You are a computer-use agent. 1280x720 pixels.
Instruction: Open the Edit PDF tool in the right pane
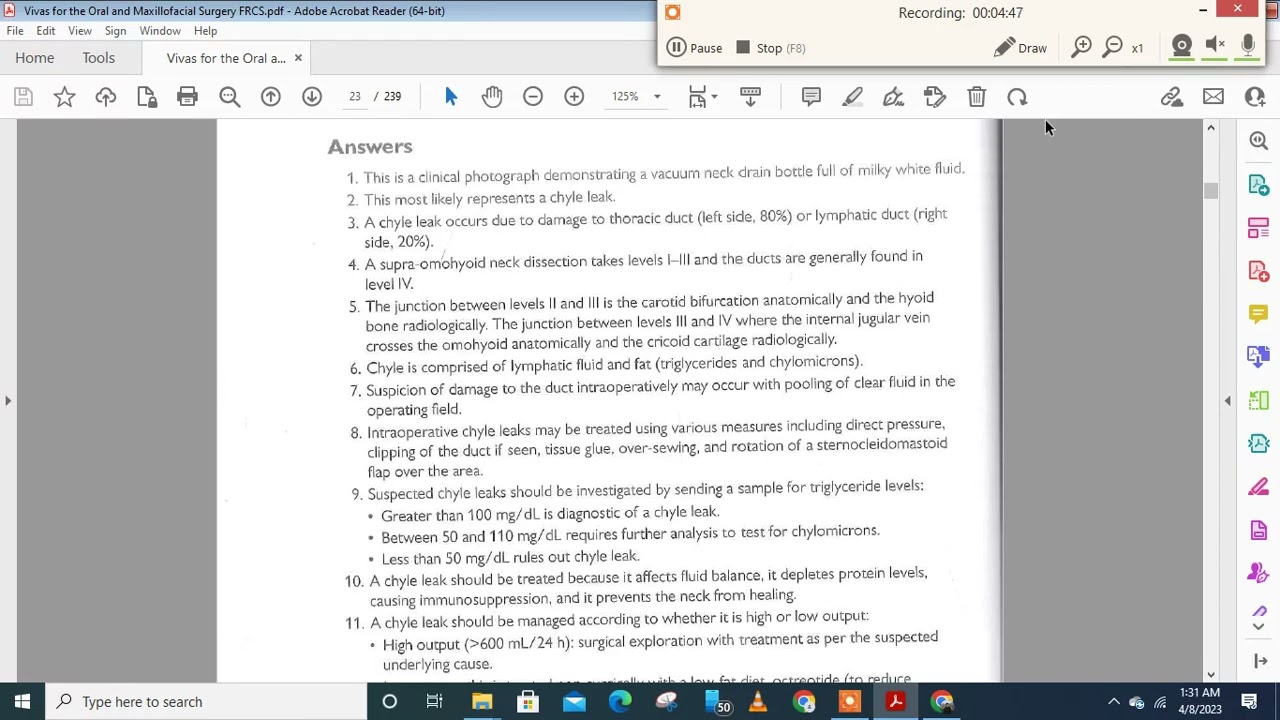coord(1258,228)
